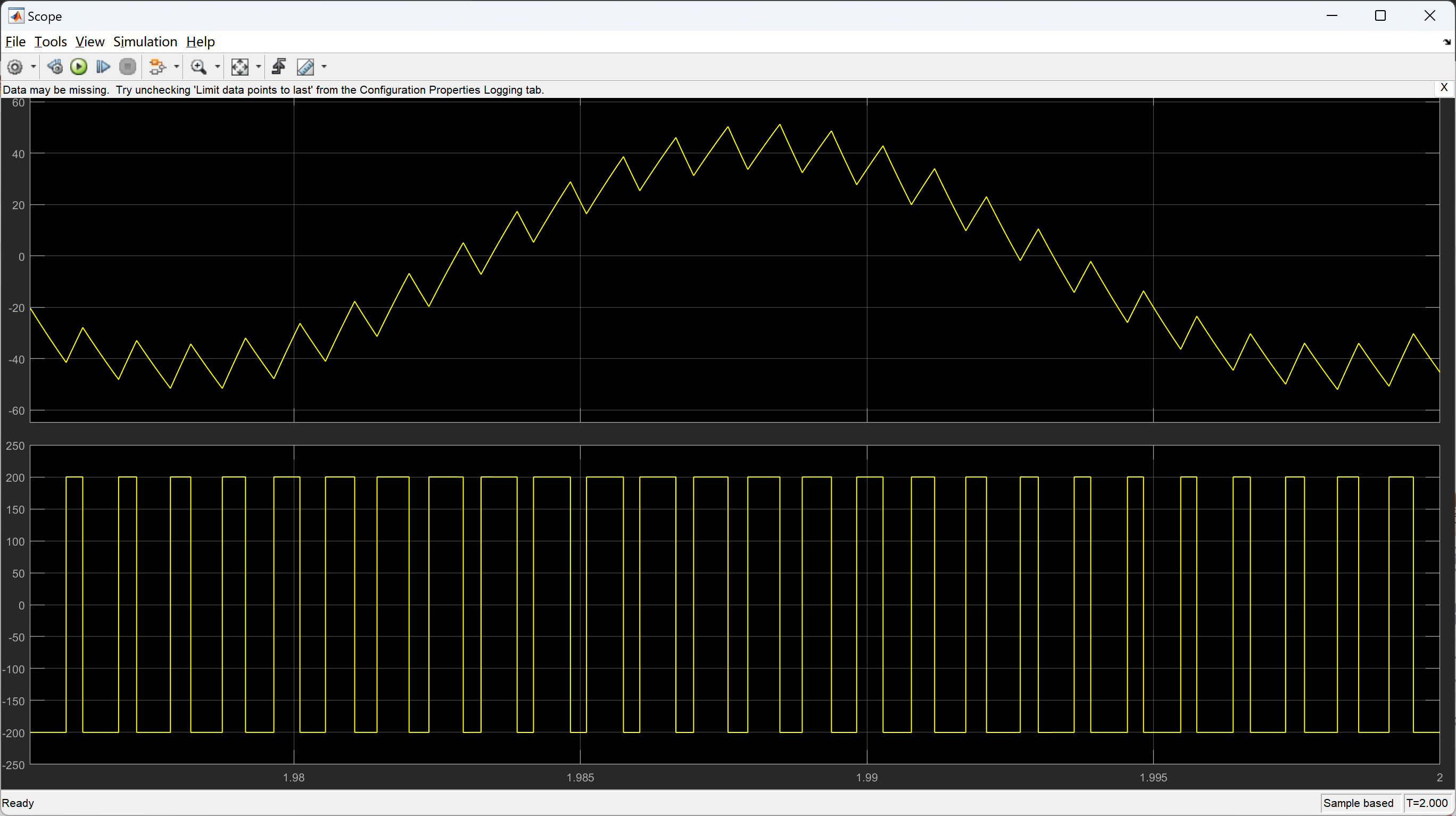
Task: Click the dock arrow at menu bar right edge
Action: coord(1446,42)
